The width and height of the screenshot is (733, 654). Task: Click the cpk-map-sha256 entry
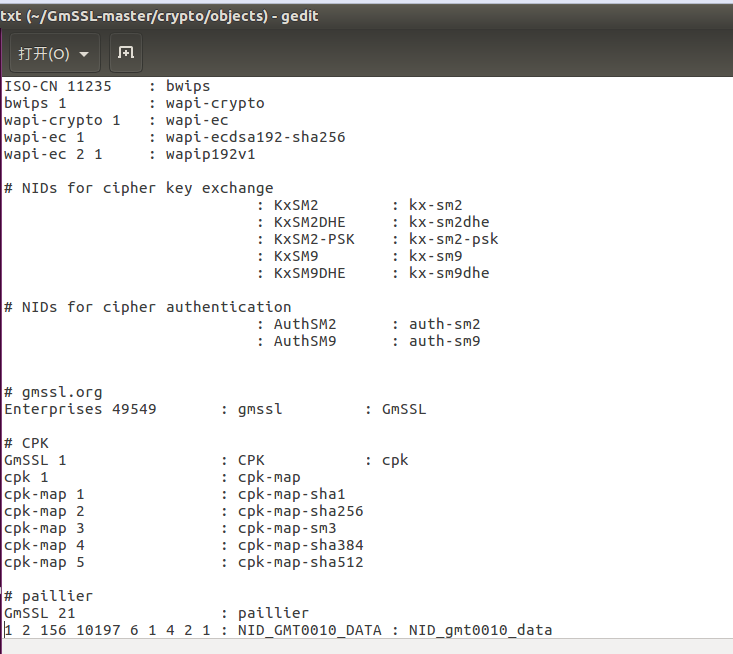coord(301,511)
